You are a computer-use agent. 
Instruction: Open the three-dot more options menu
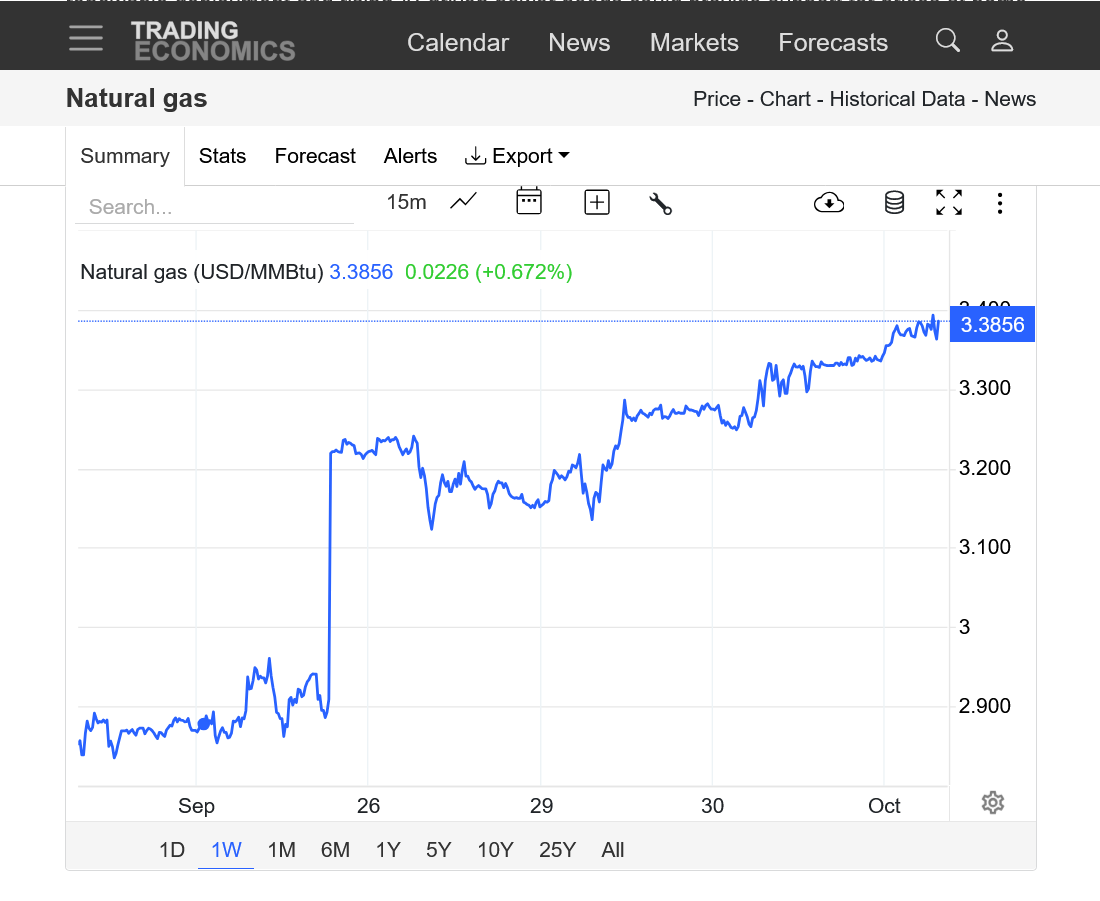1000,204
